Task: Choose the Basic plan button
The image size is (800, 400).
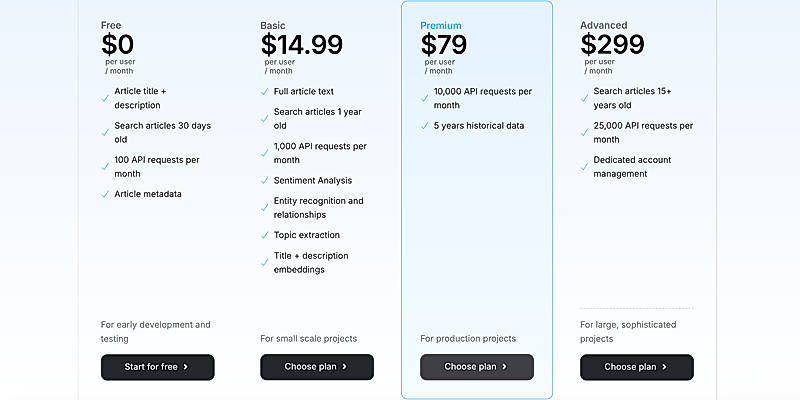Action: tap(317, 367)
